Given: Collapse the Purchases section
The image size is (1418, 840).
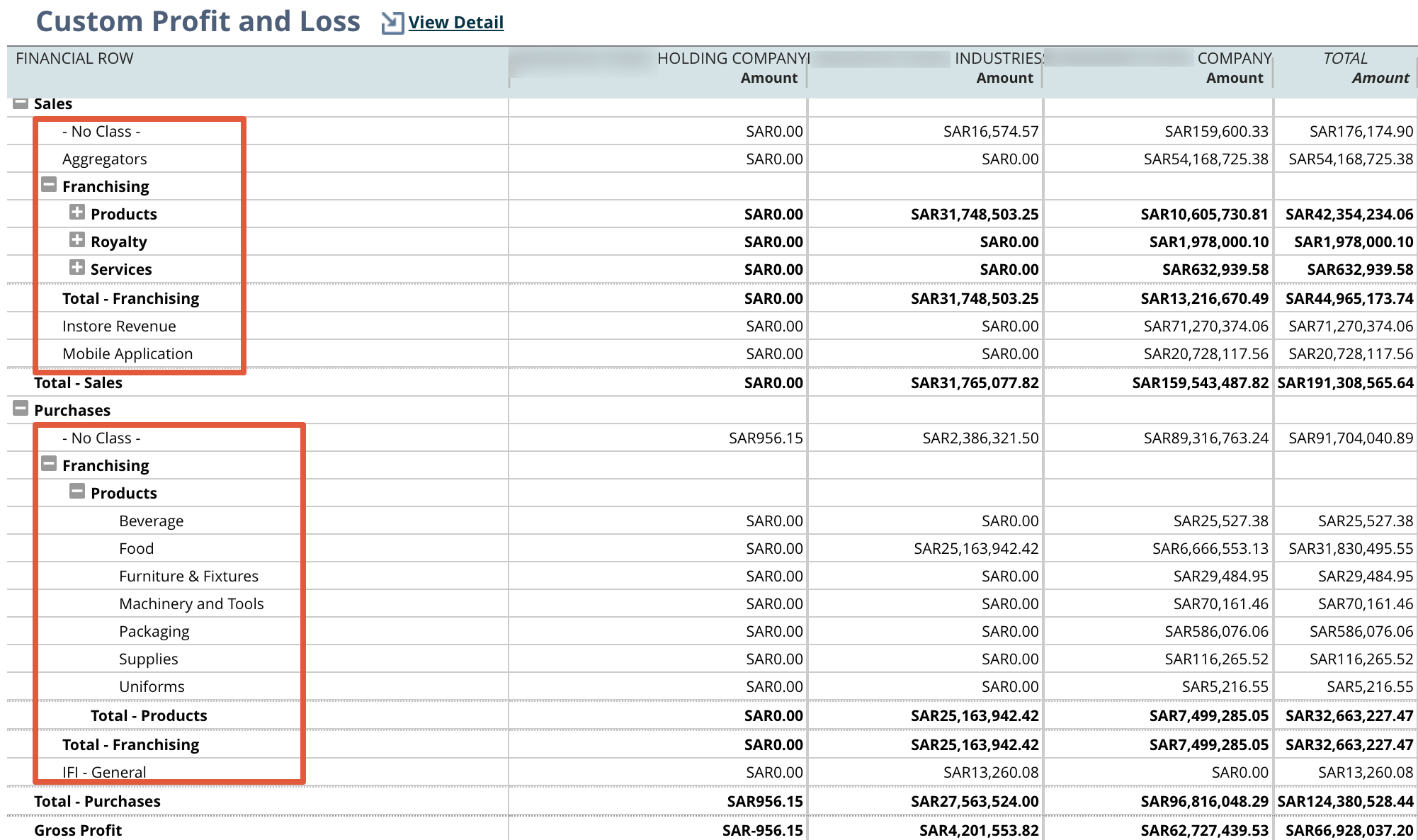Looking at the screenshot, I should [21, 409].
